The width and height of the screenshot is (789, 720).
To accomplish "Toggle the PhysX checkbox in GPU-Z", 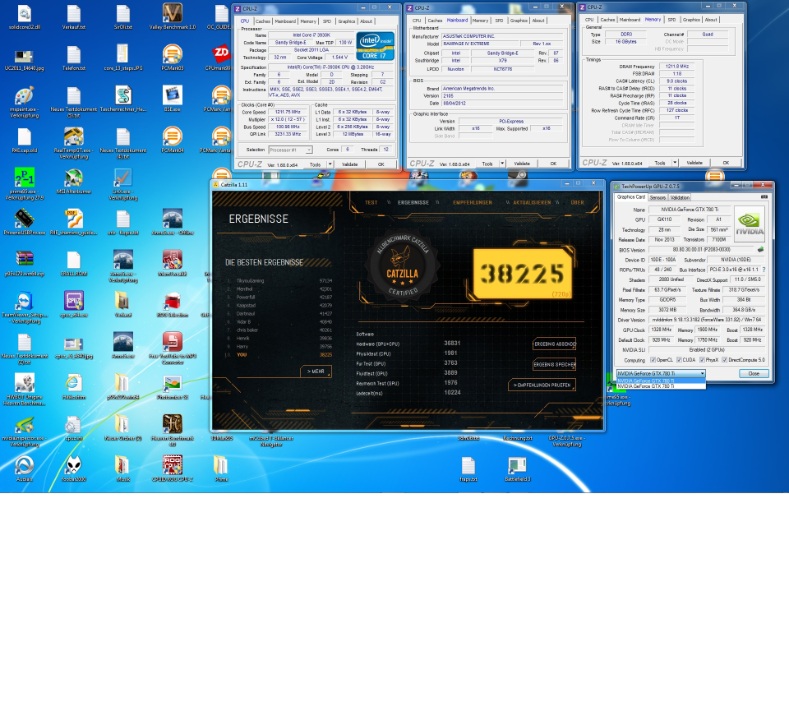I will (701, 360).
